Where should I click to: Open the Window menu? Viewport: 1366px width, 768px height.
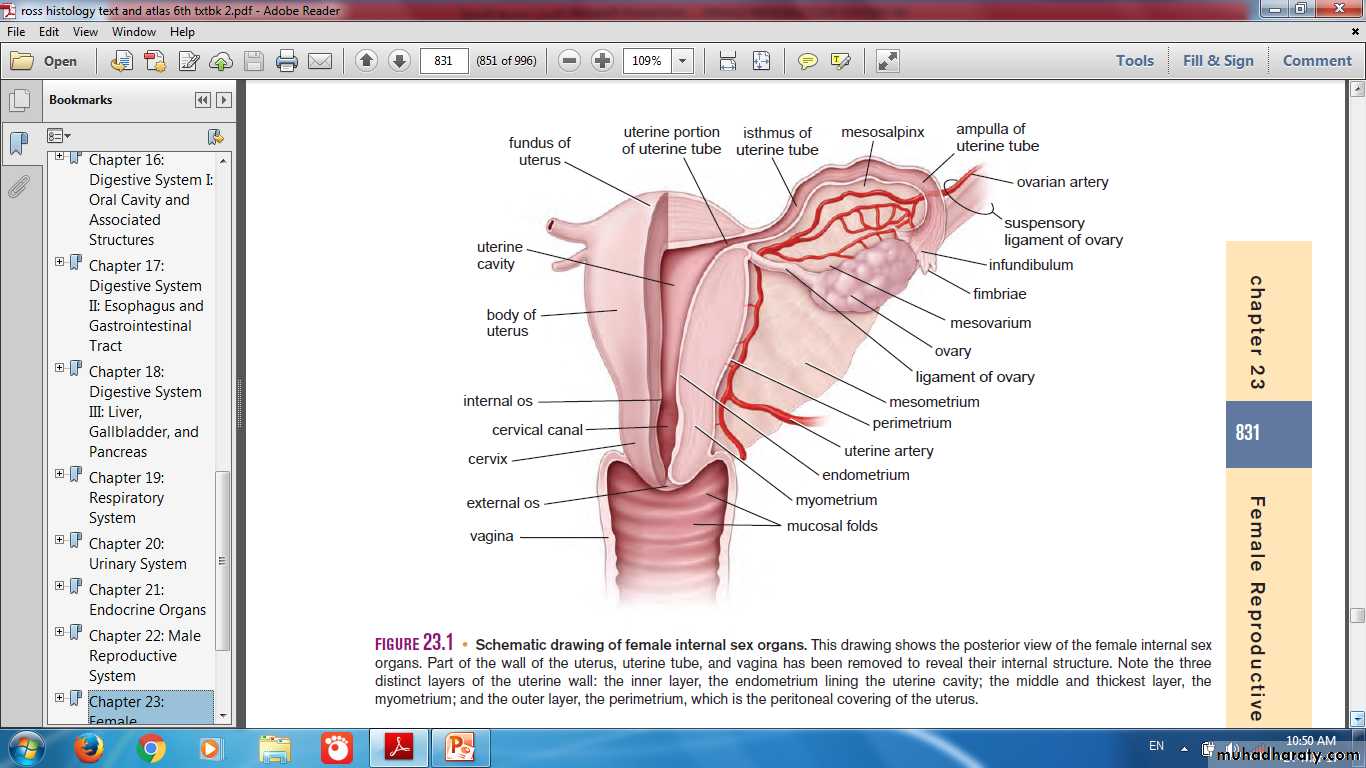click(133, 32)
